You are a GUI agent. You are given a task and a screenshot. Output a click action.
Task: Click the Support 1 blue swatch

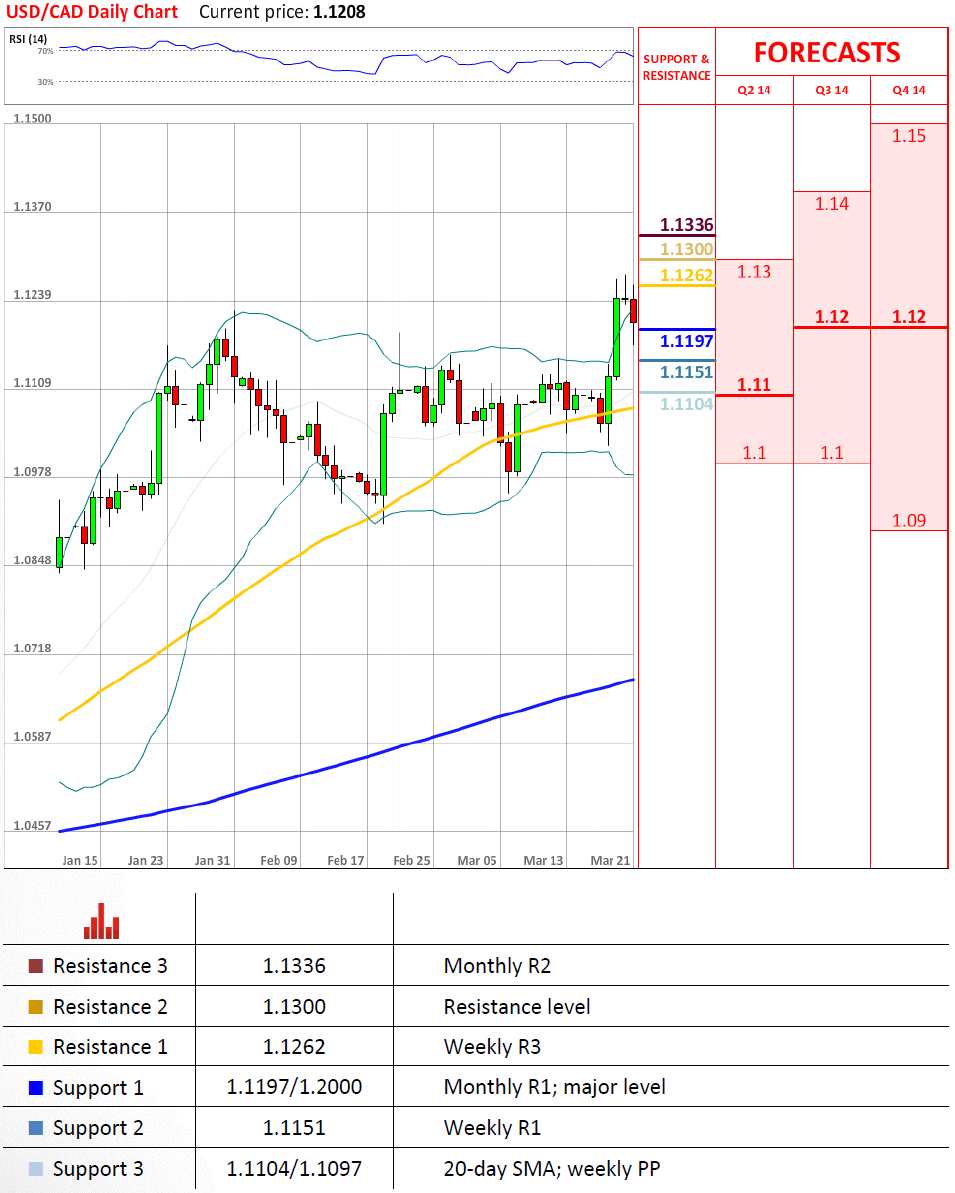point(36,1088)
